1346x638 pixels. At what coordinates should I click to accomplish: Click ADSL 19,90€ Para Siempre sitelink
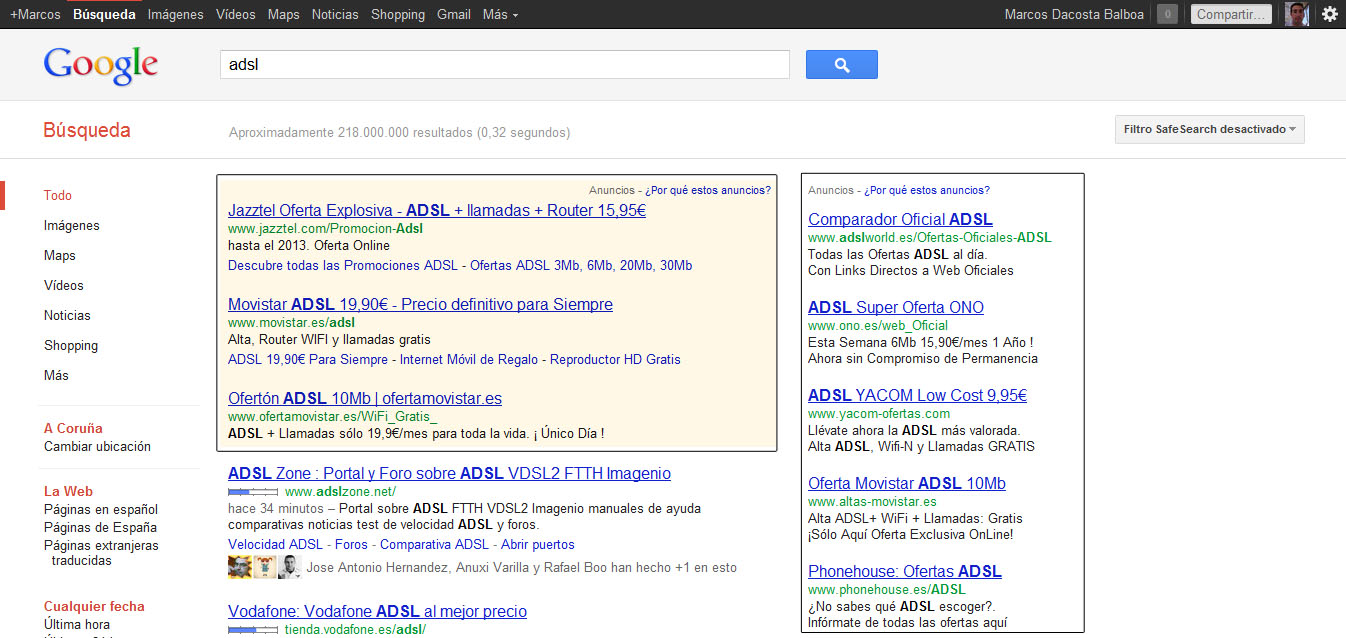pyautogui.click(x=308, y=359)
